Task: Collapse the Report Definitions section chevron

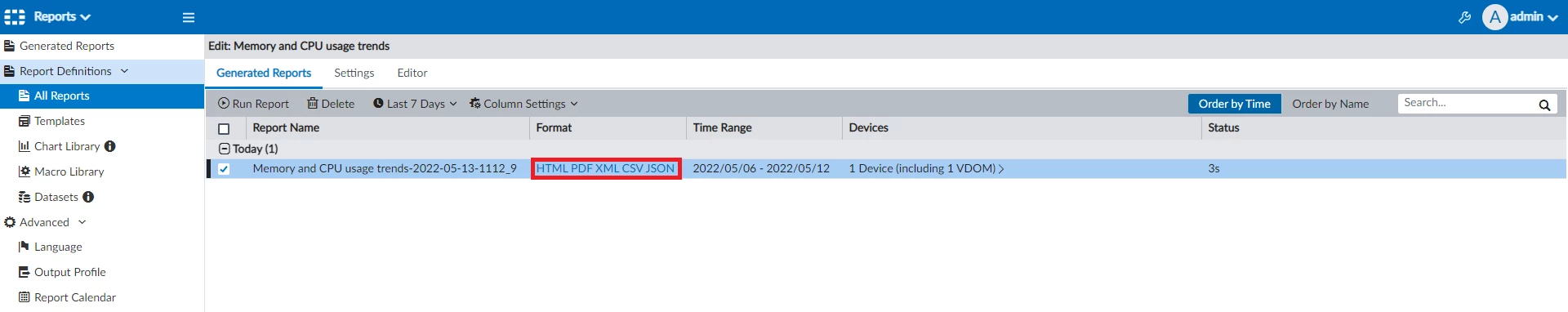Action: coord(124,71)
